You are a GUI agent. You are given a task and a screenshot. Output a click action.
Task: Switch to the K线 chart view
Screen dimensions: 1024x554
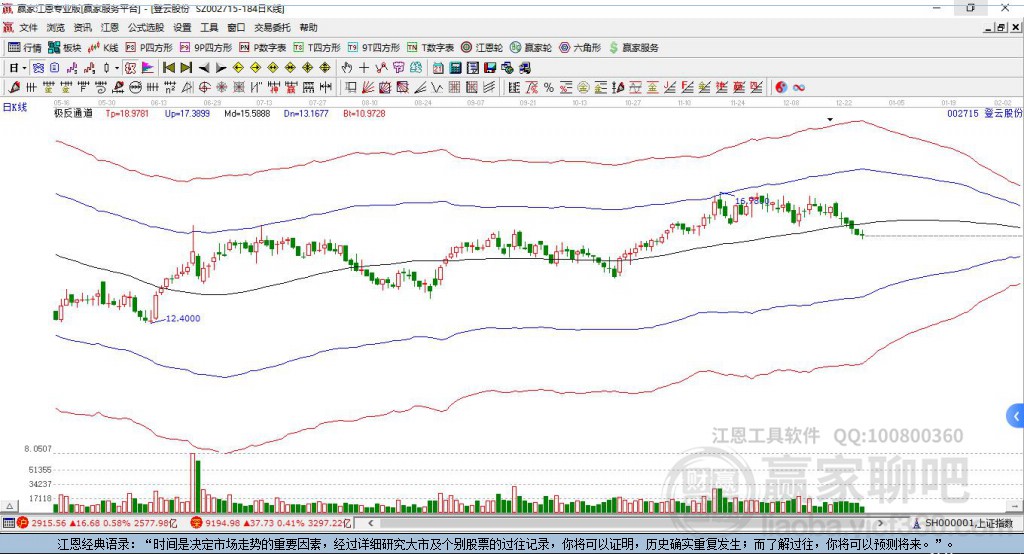pyautogui.click(x=103, y=48)
